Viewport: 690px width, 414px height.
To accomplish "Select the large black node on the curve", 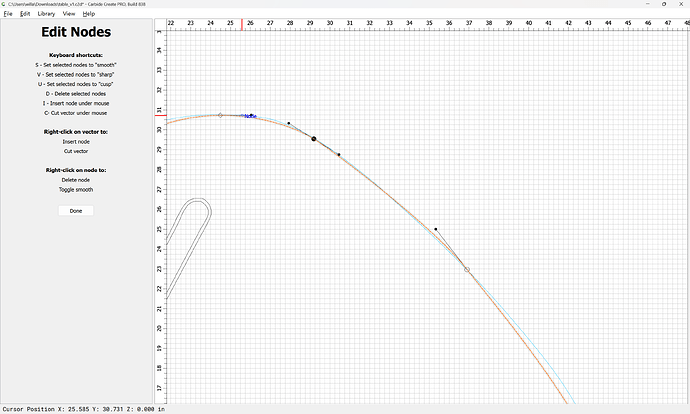I will point(314,139).
